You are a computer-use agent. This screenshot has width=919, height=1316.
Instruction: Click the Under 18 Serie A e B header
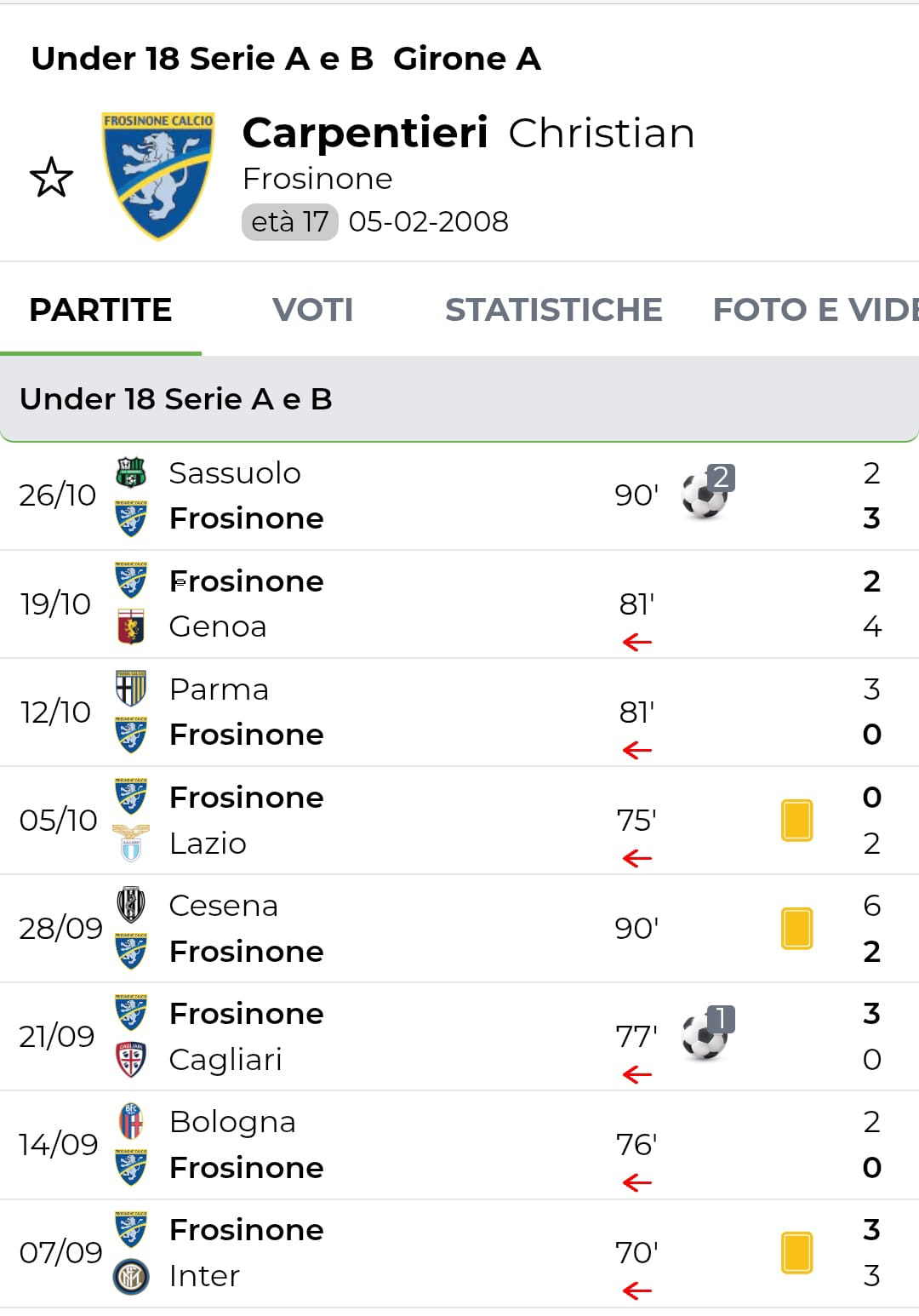(176, 399)
